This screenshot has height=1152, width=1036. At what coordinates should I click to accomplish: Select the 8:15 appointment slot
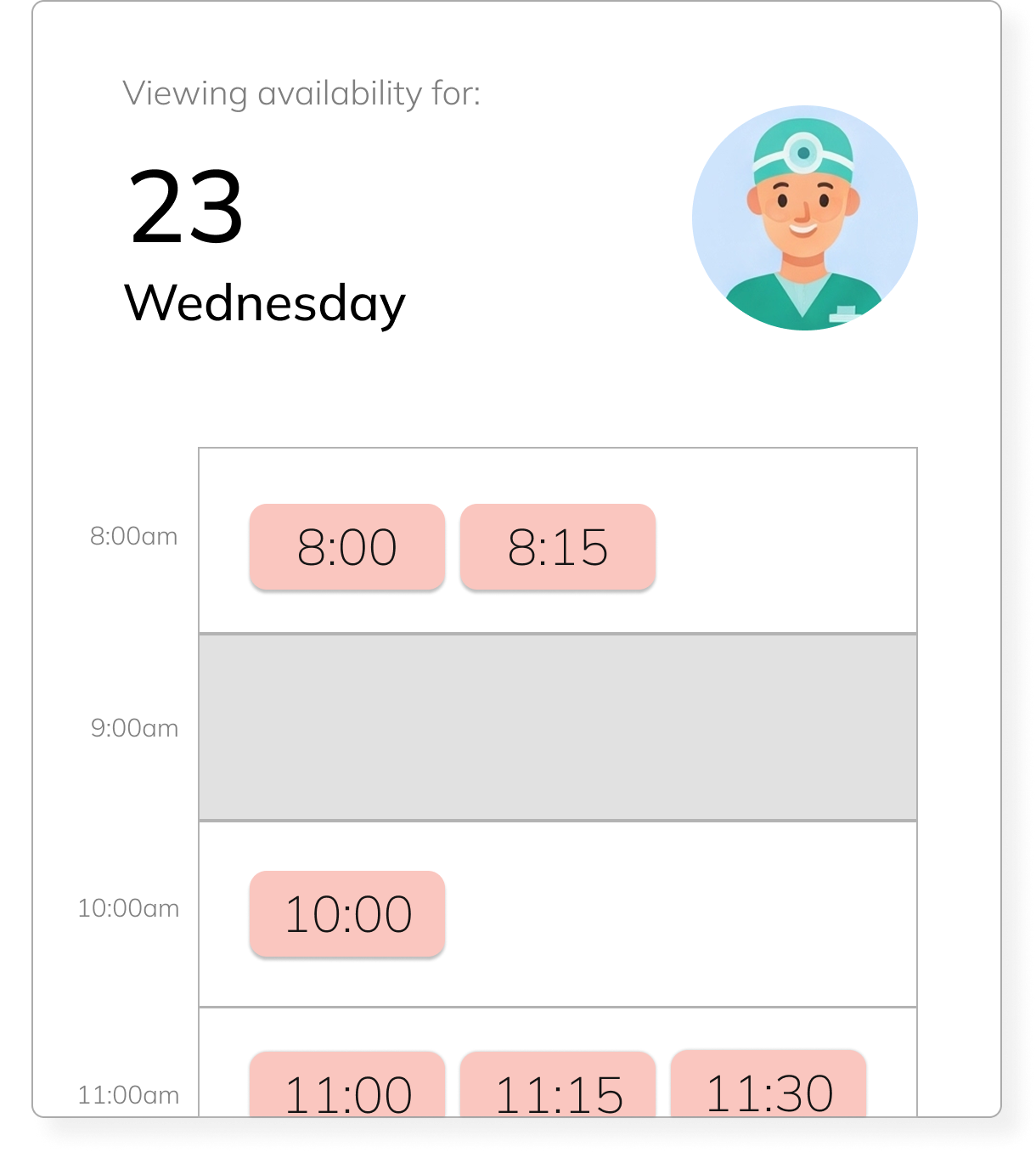point(558,548)
